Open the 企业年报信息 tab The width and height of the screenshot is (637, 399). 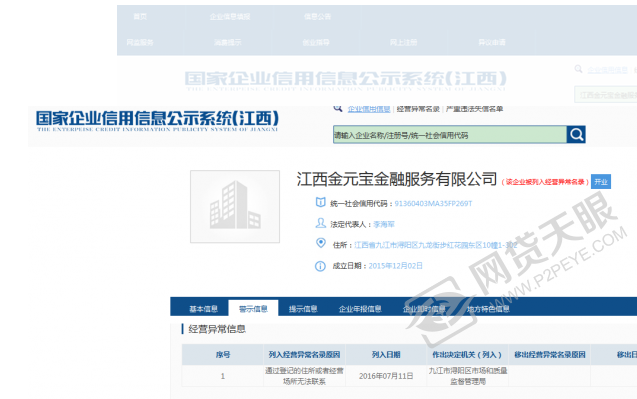pos(360,309)
